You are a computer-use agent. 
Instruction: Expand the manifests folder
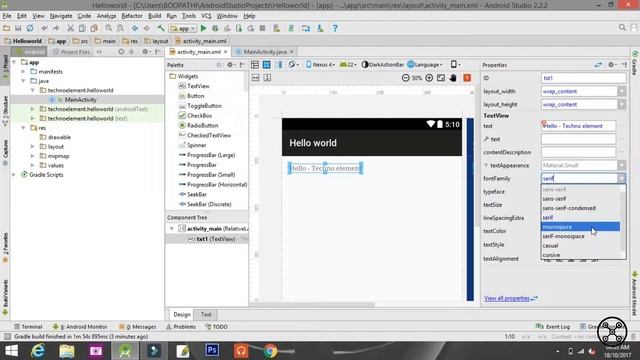pos(23,71)
